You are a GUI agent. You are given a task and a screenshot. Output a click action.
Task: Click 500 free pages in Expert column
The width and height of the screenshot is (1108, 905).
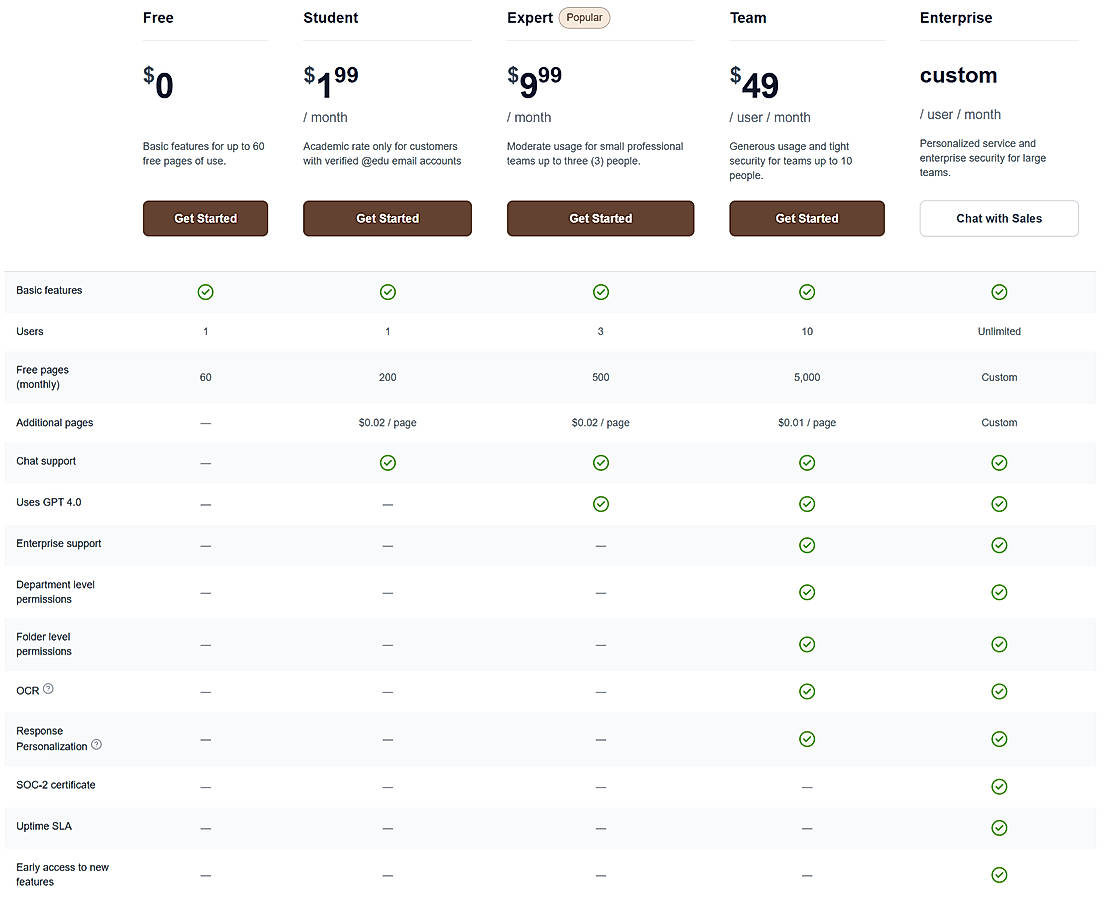tap(601, 377)
